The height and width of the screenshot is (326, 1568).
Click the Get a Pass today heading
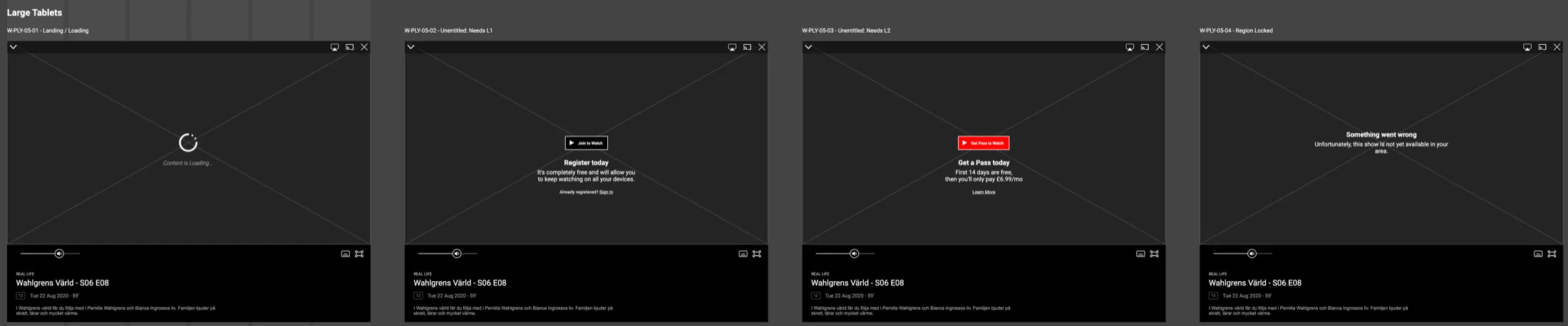coord(984,163)
